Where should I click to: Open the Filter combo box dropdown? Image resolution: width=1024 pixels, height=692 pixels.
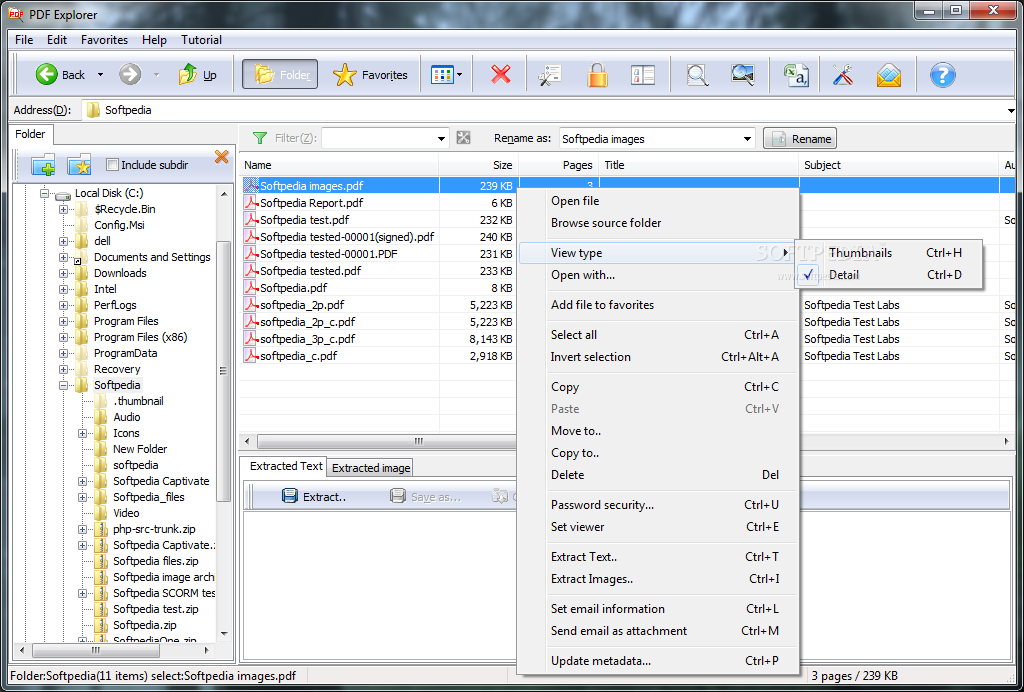[441, 138]
